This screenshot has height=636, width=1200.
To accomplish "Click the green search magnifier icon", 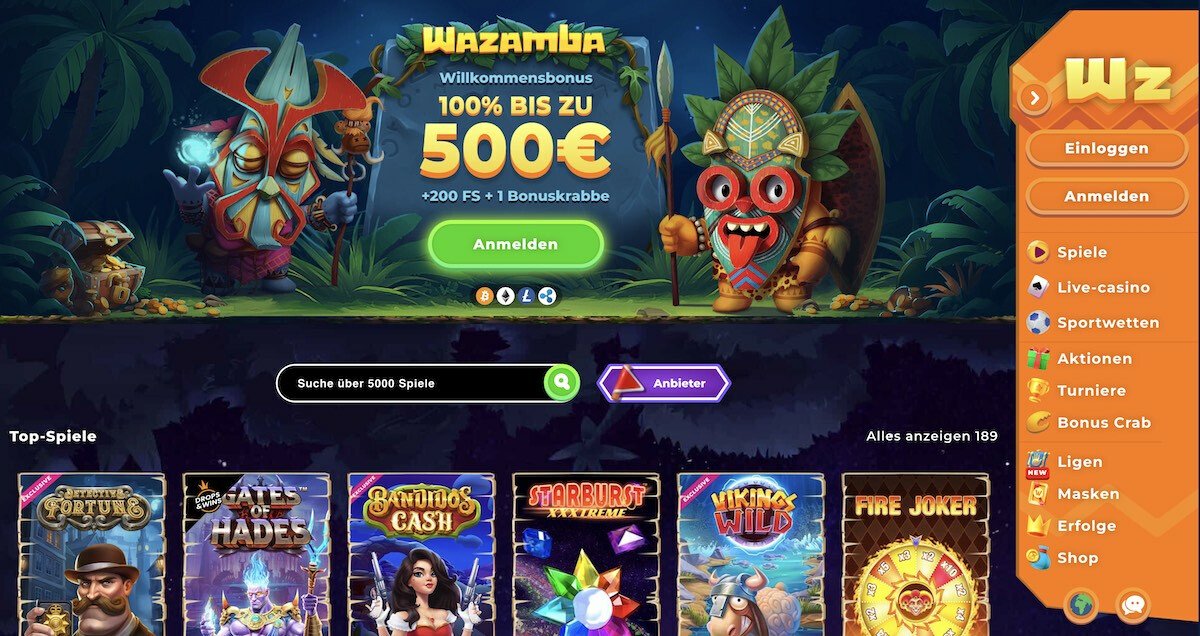I will [x=562, y=382].
